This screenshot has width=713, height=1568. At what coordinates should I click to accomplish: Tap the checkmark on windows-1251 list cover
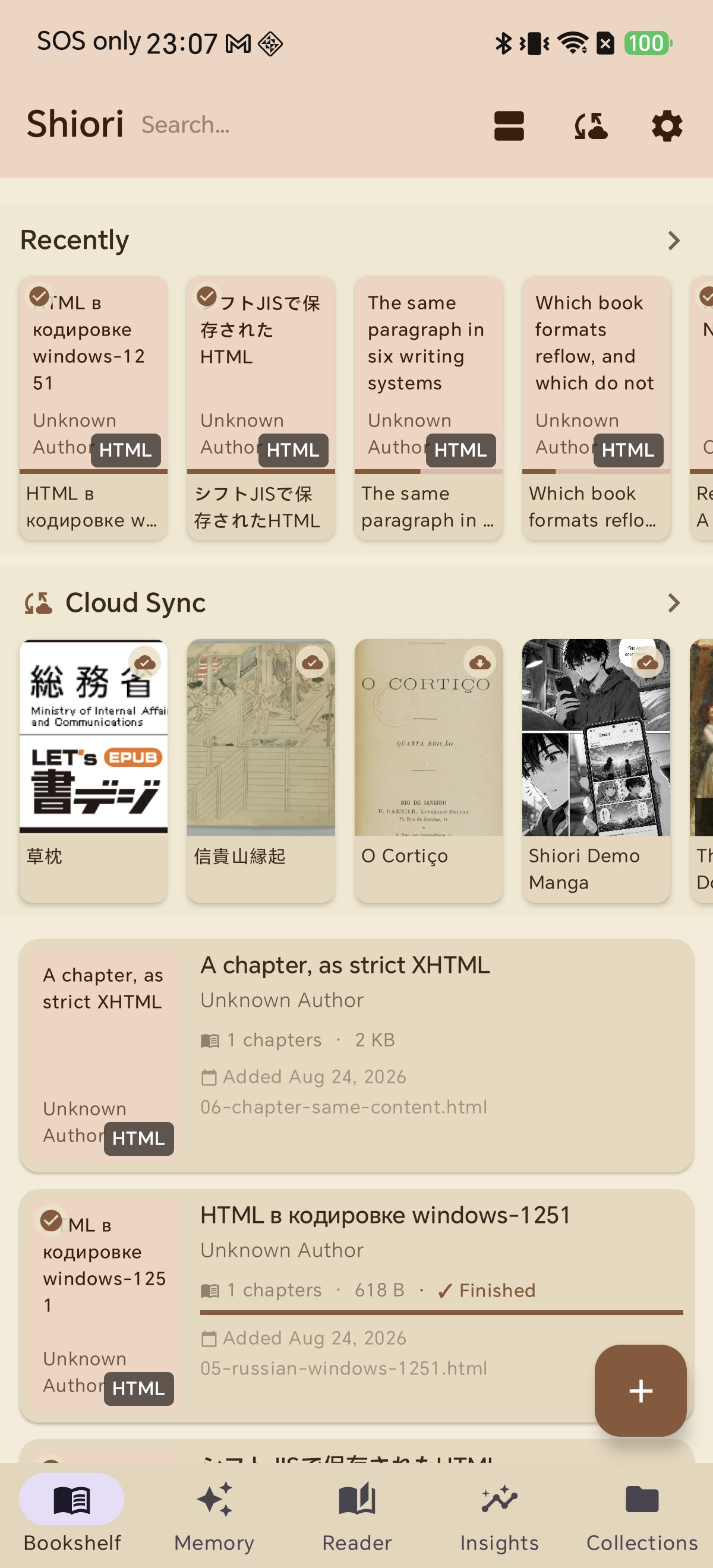point(51,1220)
